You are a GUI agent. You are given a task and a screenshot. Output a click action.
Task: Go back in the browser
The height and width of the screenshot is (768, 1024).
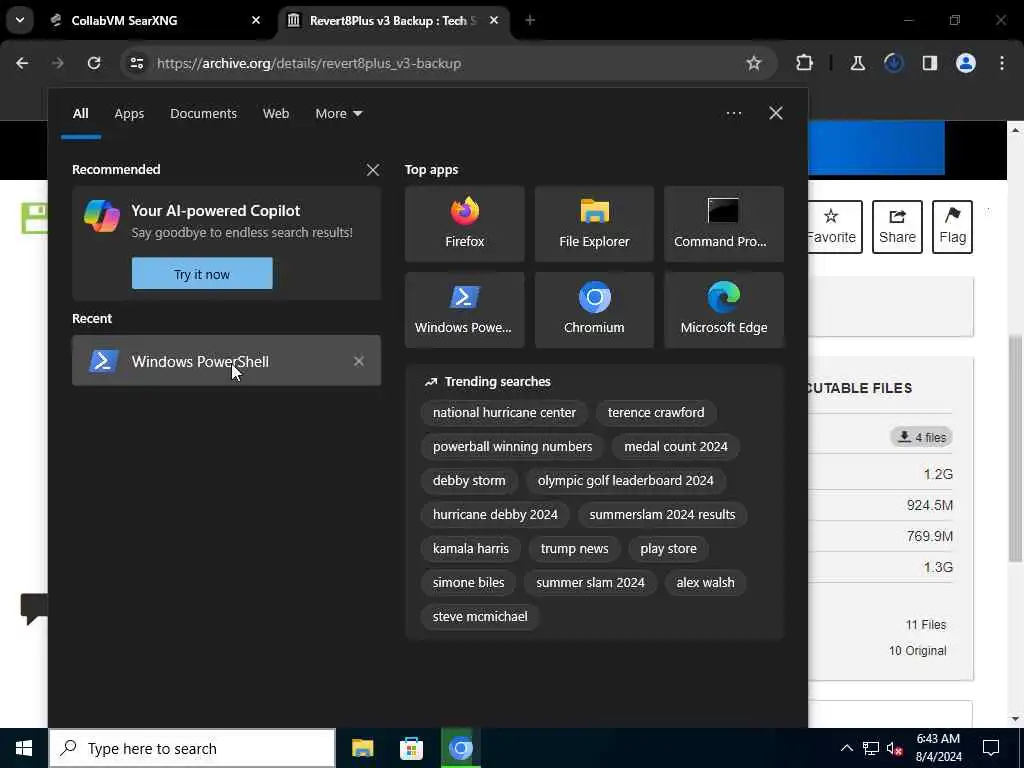[22, 63]
